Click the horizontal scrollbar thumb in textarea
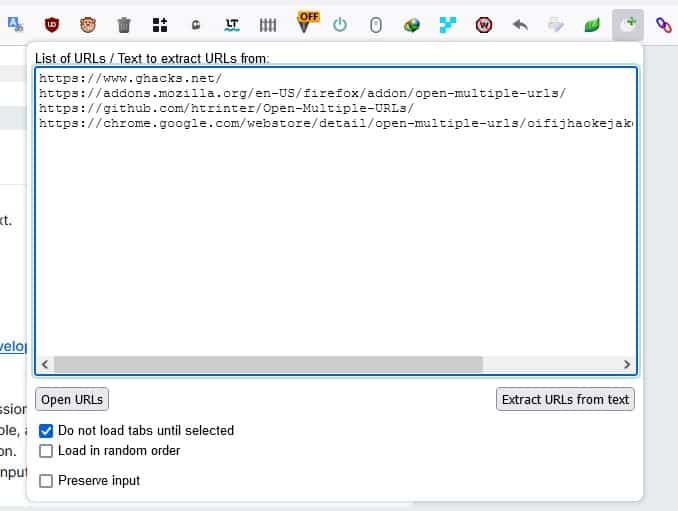Viewport: 678px width, 511px height. [268, 364]
